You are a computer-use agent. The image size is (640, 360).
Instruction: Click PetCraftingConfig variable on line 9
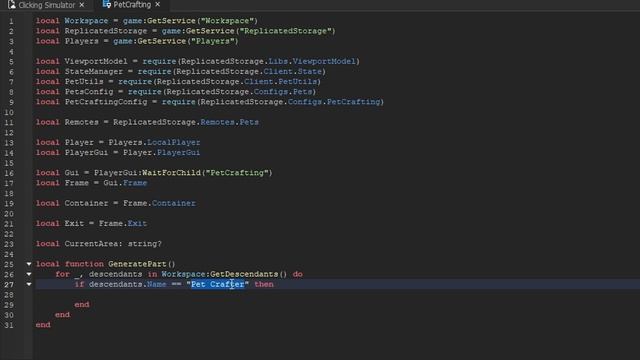[x=106, y=102]
